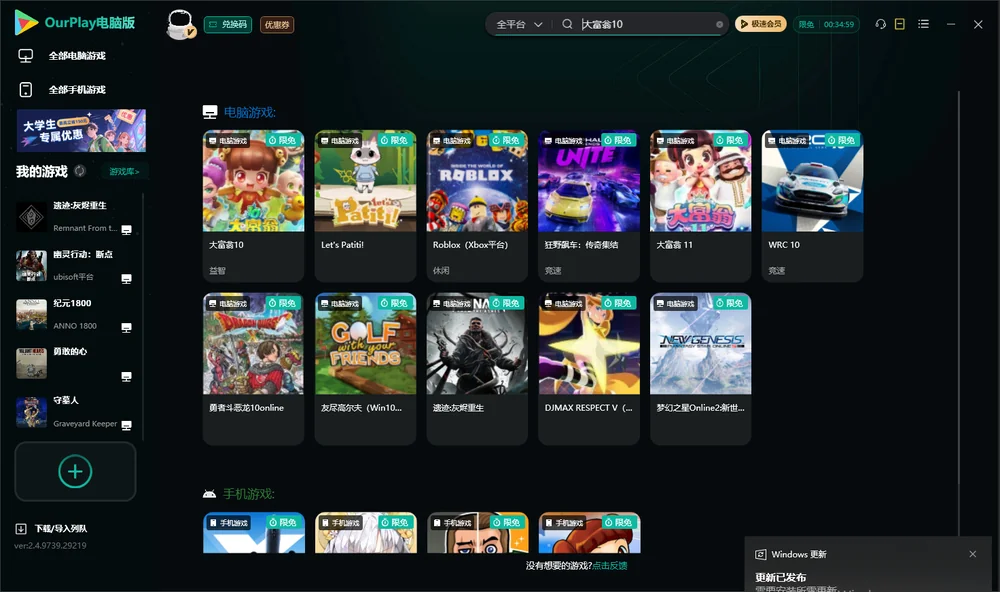Click the yellow notes icon in title bar

coord(900,24)
